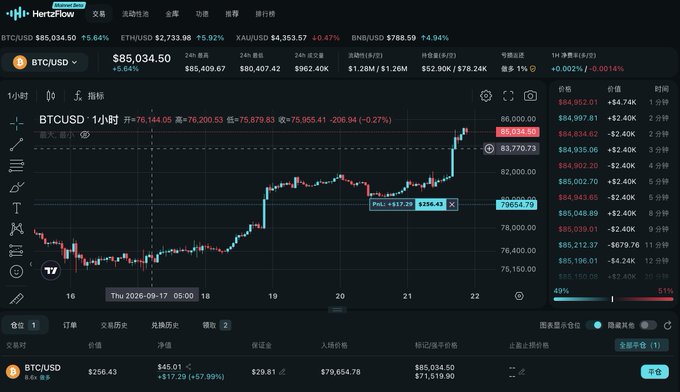Open the 1小时 timeframe selector
This screenshot has width=680, height=392.
tap(17, 96)
